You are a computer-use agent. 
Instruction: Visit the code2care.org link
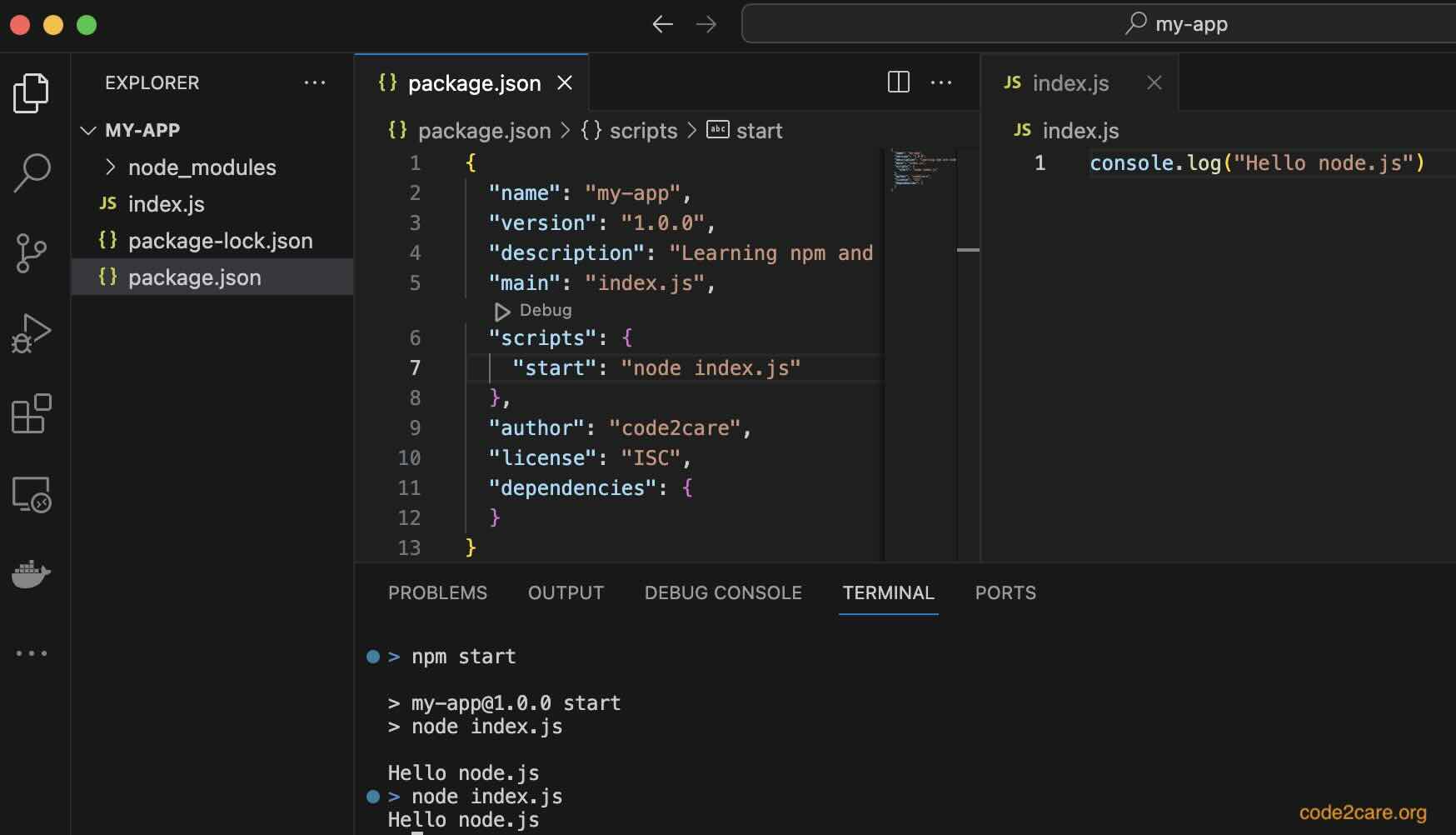1361,813
